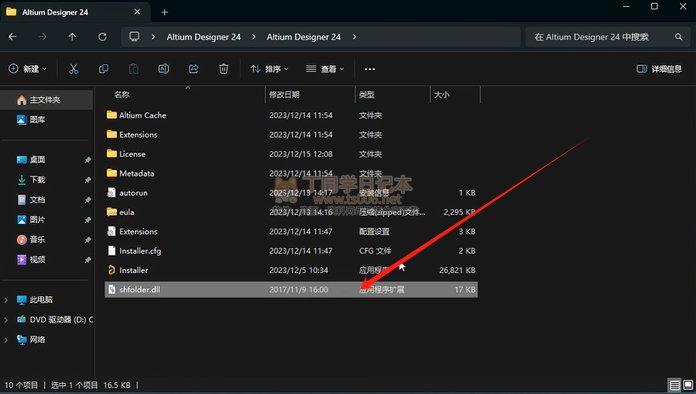Viewport: 696px width, 394px height.
Task: Go up one folder level
Action: (72, 37)
